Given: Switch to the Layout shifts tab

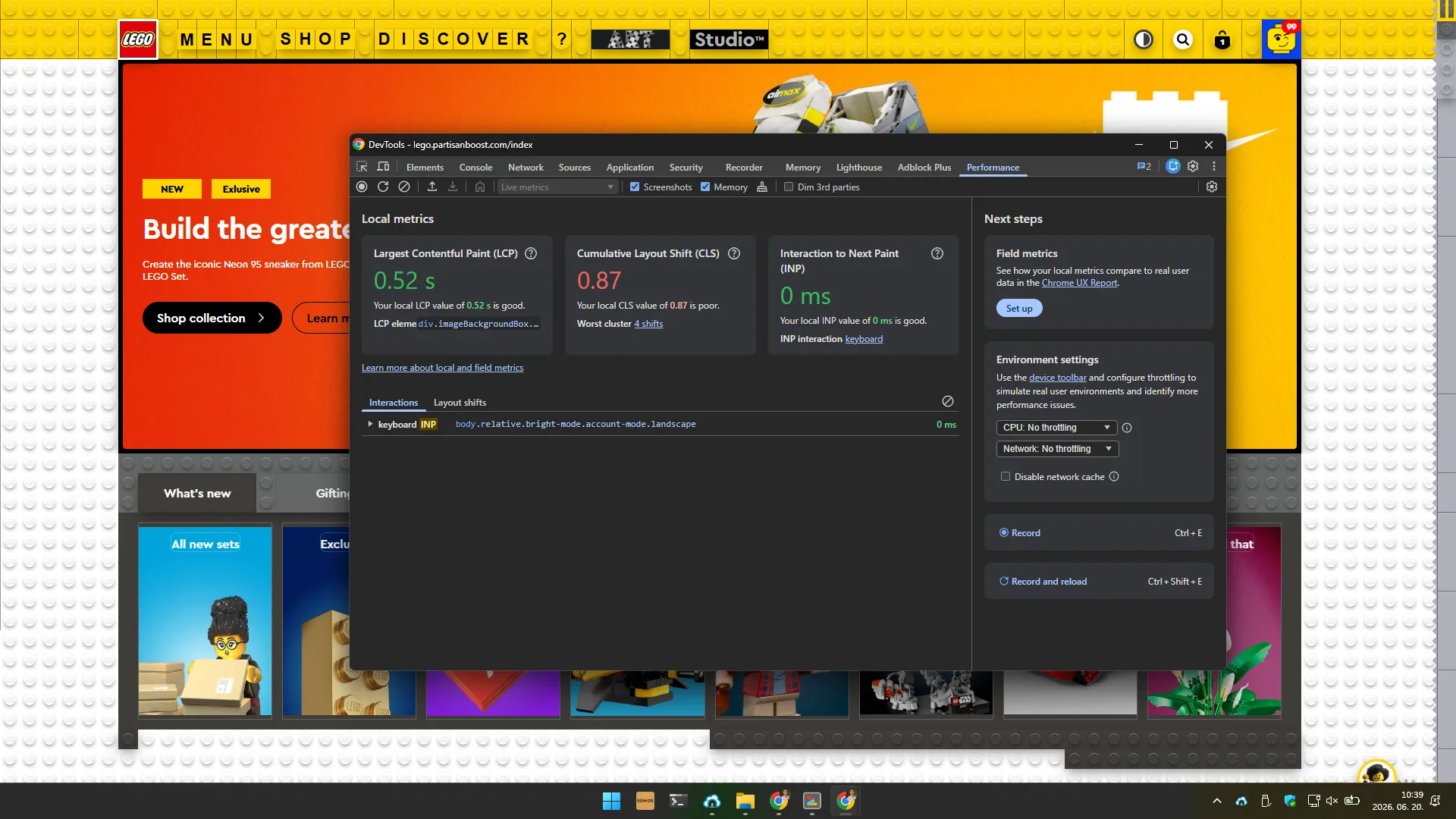Looking at the screenshot, I should (x=460, y=403).
